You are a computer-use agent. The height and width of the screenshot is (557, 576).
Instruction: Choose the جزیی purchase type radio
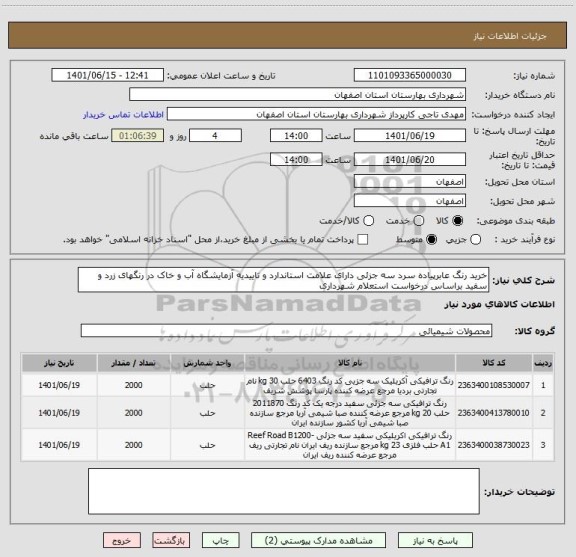coord(475,240)
